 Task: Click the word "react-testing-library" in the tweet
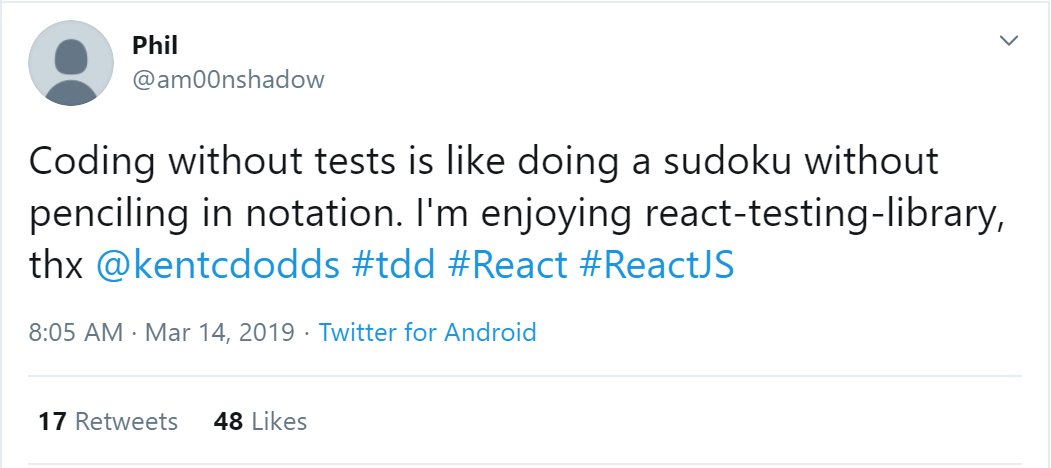point(824,215)
